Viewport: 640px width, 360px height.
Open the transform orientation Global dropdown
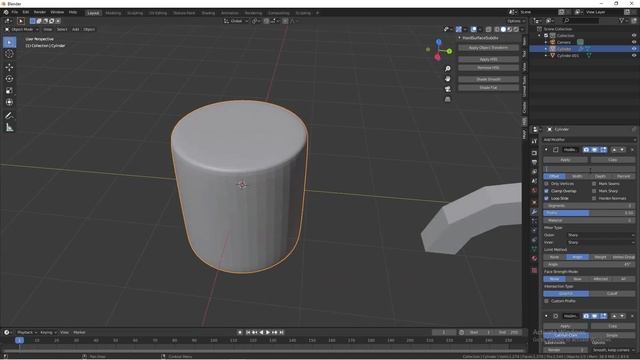click(x=236, y=21)
